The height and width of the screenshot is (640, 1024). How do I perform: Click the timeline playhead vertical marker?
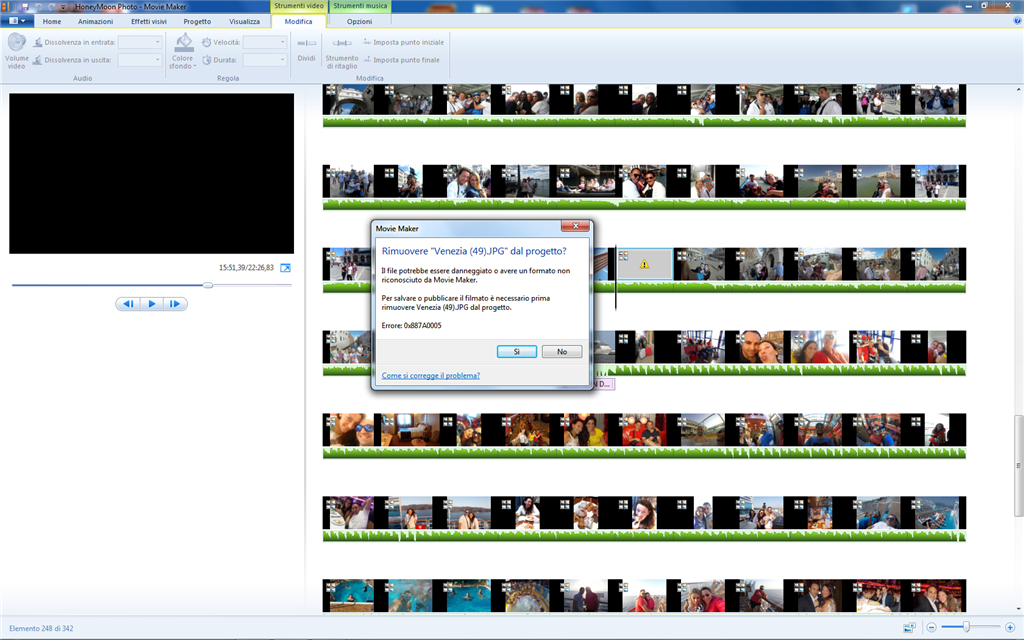point(615,278)
